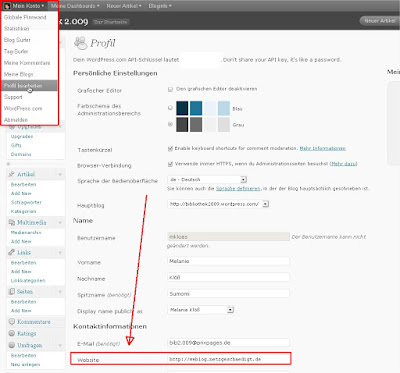The image size is (400, 373).
Task: Click the Kommentare bubble icon in sidebar
Action: pos(12,322)
